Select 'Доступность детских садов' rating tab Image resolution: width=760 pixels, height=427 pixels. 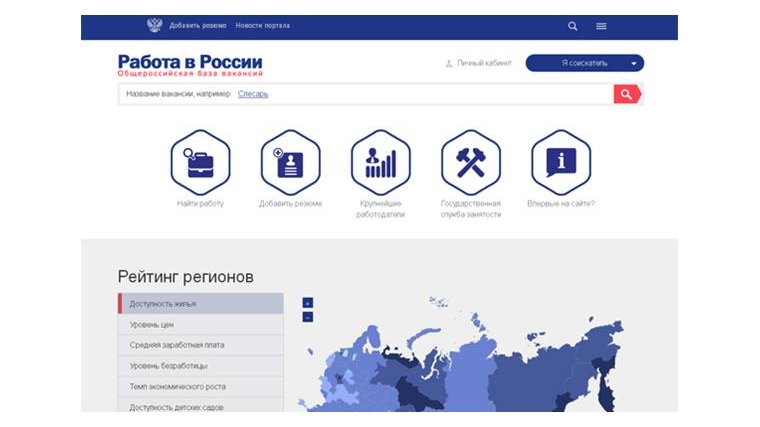tap(201, 405)
